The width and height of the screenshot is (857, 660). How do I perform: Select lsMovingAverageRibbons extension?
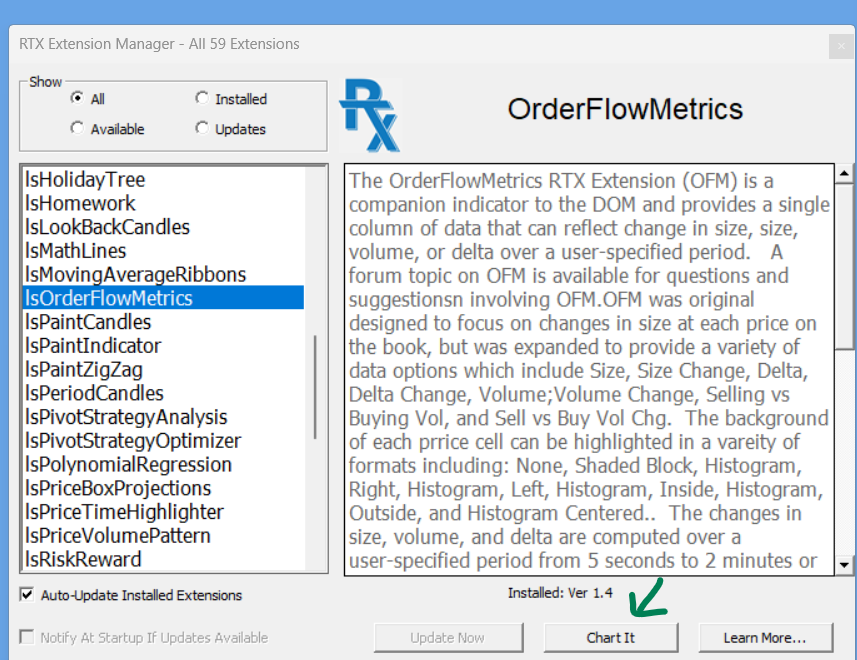point(163,274)
